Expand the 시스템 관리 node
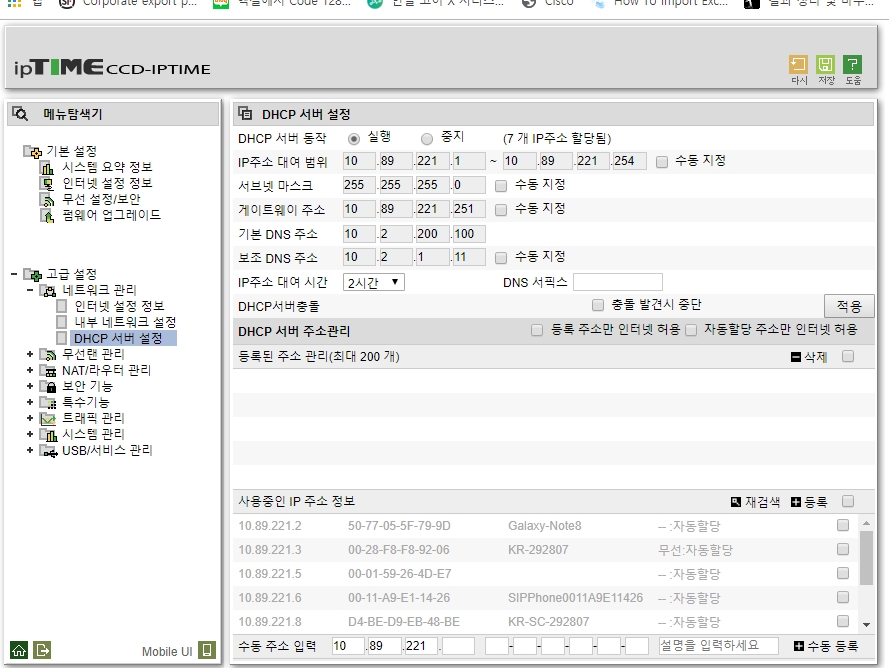Image resolution: width=889 pixels, height=668 pixels. (x=30, y=434)
